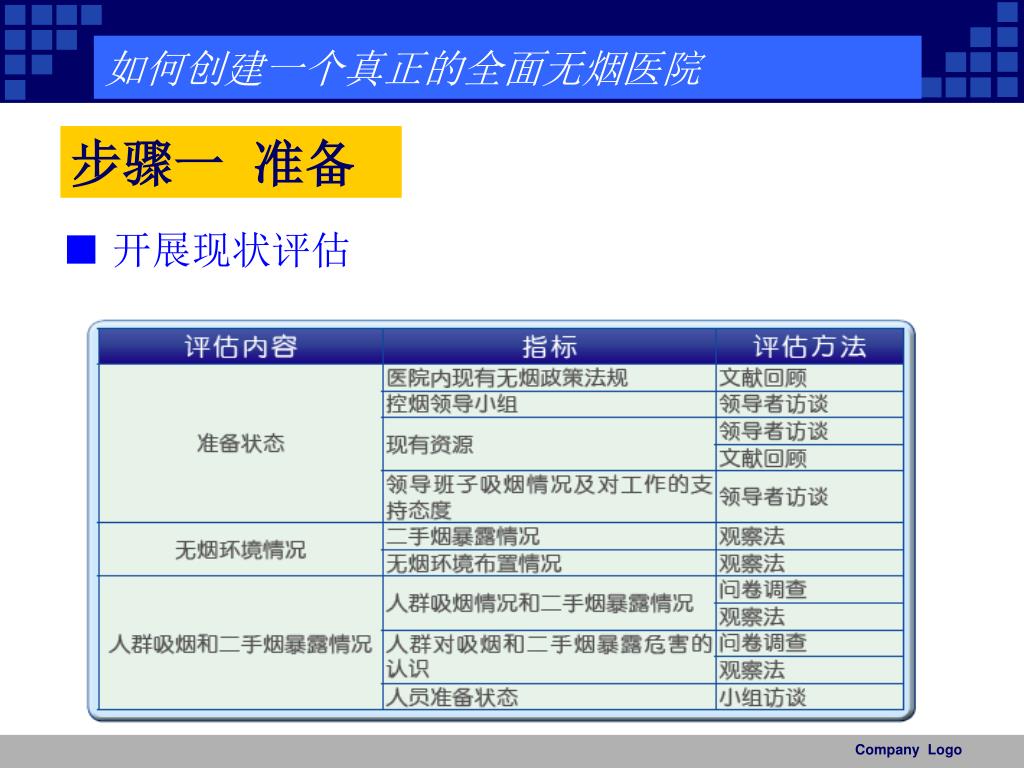1024x768 pixels.
Task: Click the slide title 如何创建一个真正的全面无烟医院
Action: click(405, 68)
